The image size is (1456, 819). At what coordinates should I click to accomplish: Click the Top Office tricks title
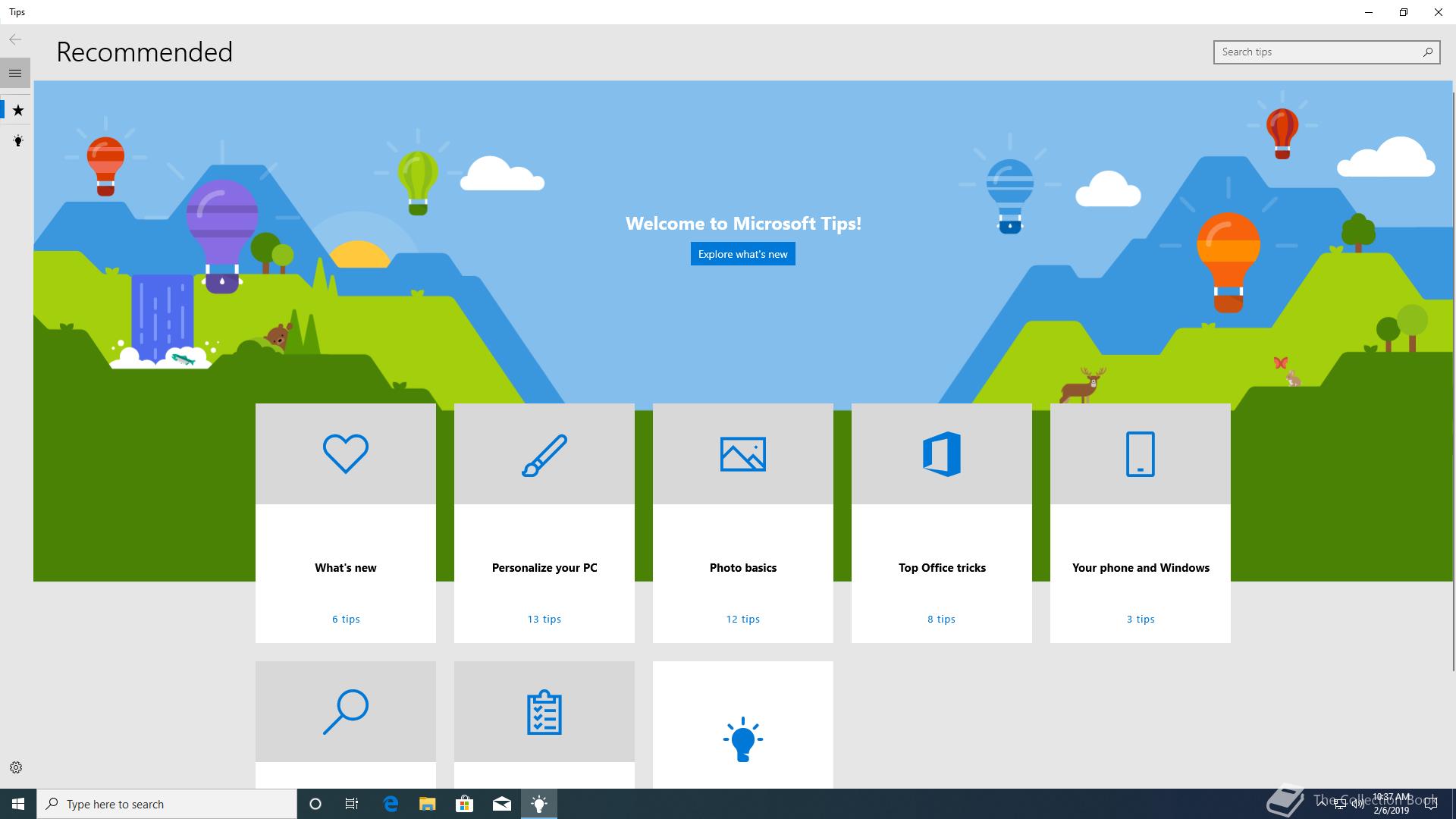[942, 567]
